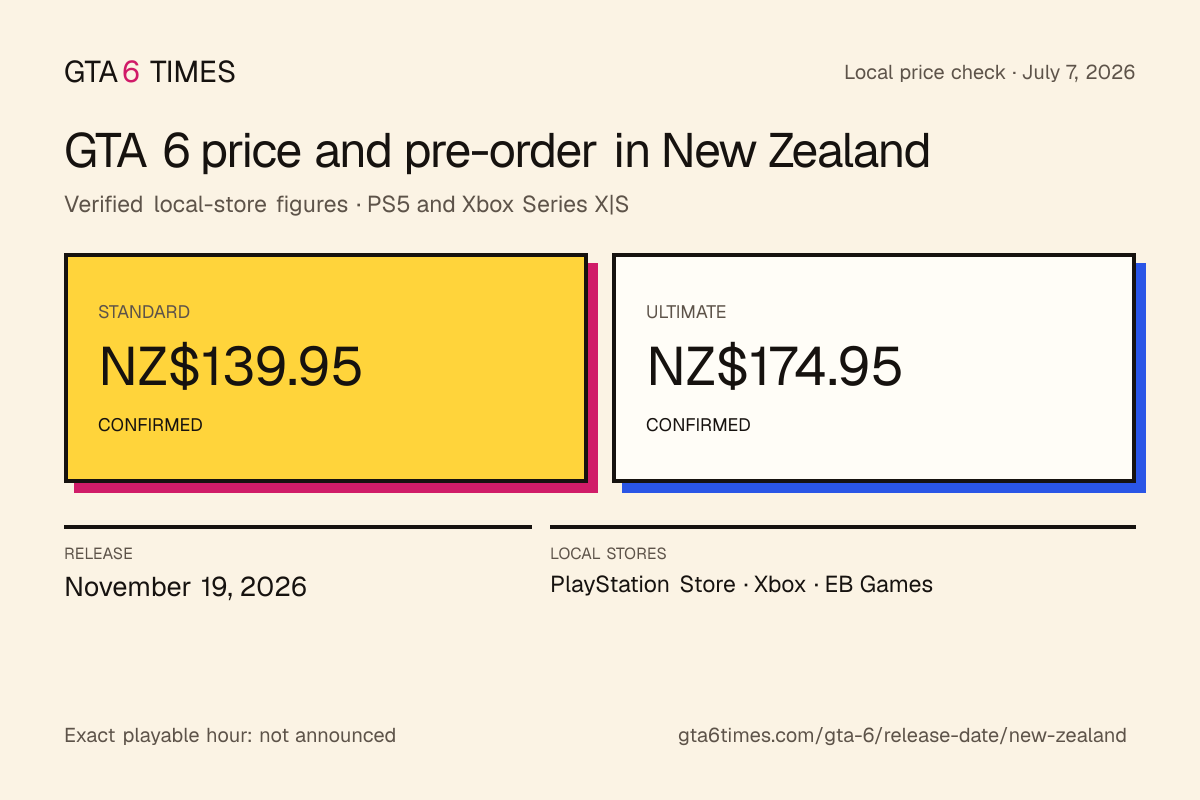Image resolution: width=1200 pixels, height=800 pixels.
Task: Open the Xbox store link
Action: (780, 585)
